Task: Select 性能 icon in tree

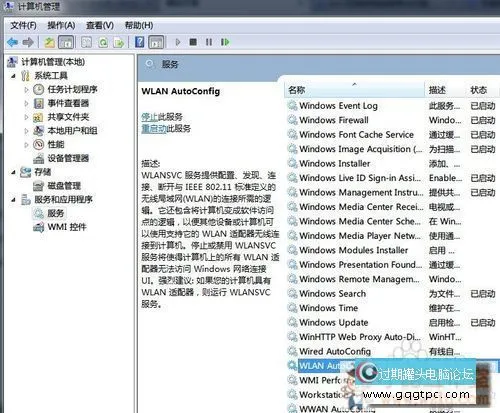Action: click(x=39, y=145)
